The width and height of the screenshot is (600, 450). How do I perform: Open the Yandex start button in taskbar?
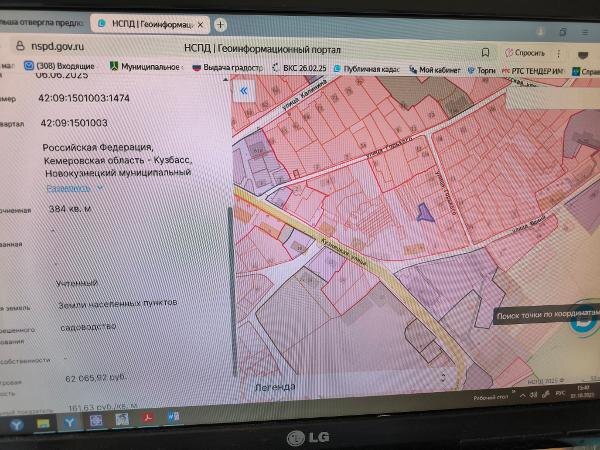click(x=16, y=424)
